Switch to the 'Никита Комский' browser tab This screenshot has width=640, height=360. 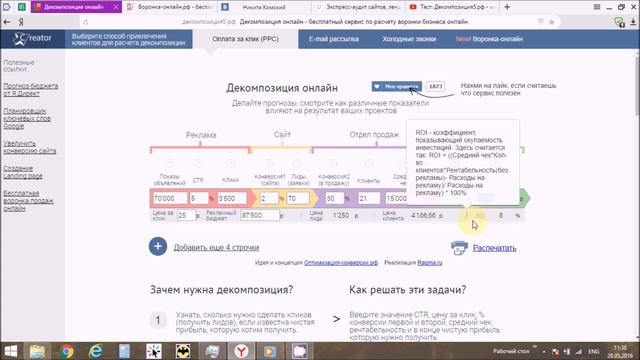(x=264, y=7)
